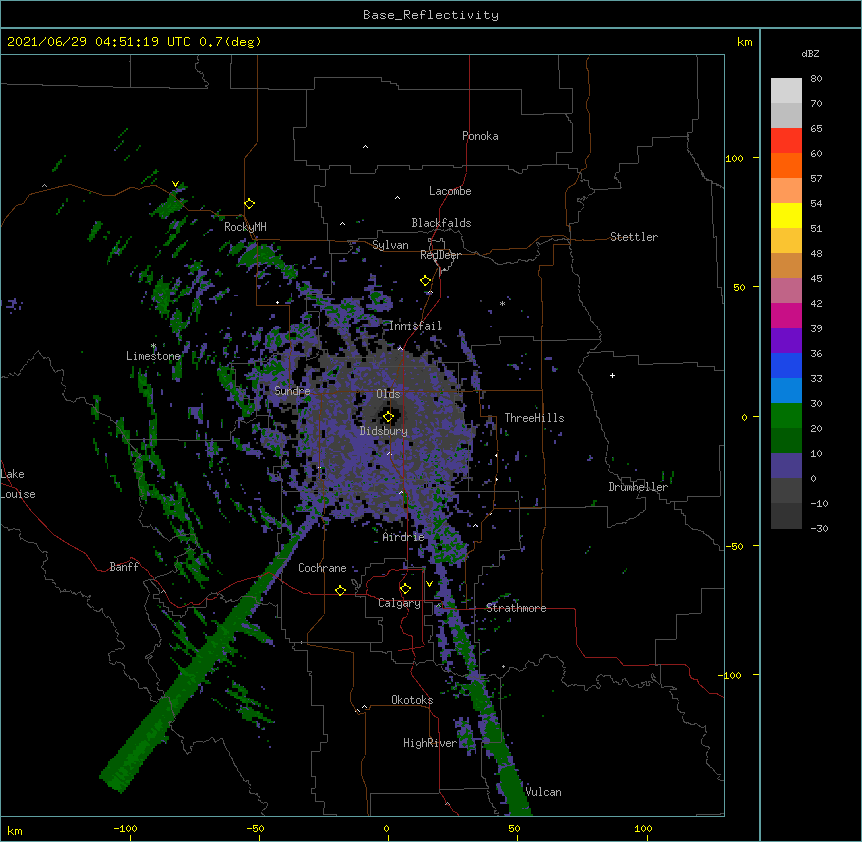862x842 pixels.
Task: Click the Limestone label
Action: (153, 356)
